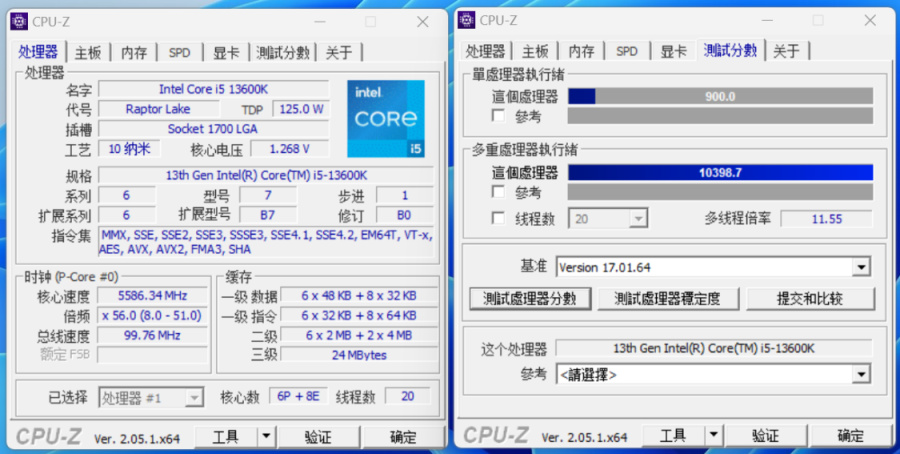Enable multi-thread 參考 checkbox
Image resolution: width=900 pixels, height=454 pixels.
[498, 192]
